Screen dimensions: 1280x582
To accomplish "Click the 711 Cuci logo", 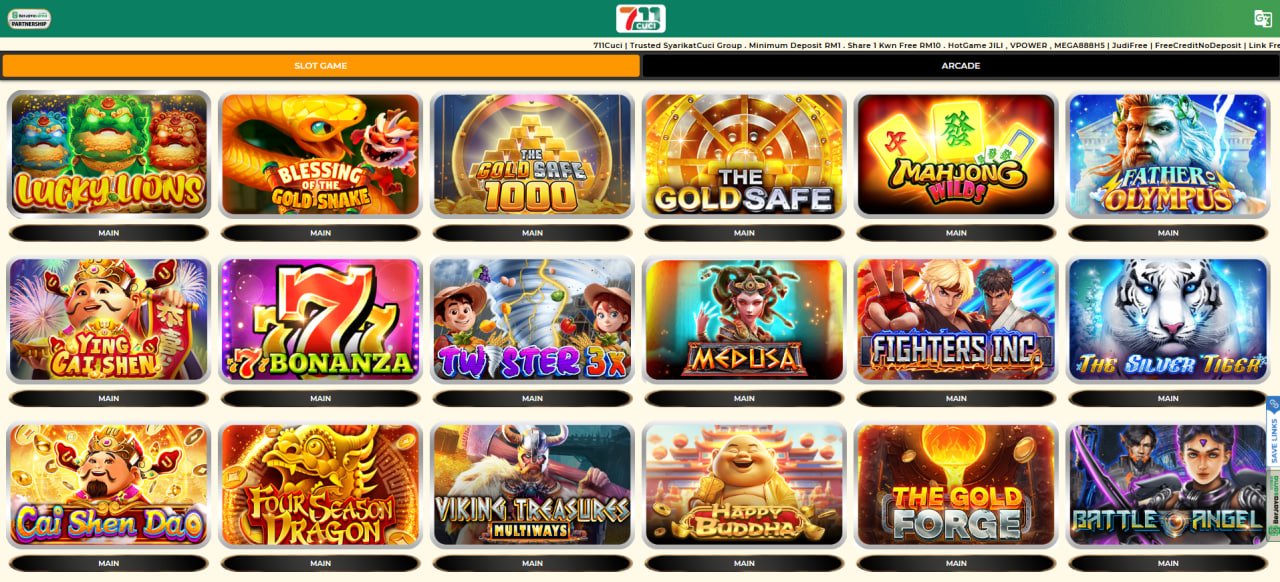I will (640, 18).
